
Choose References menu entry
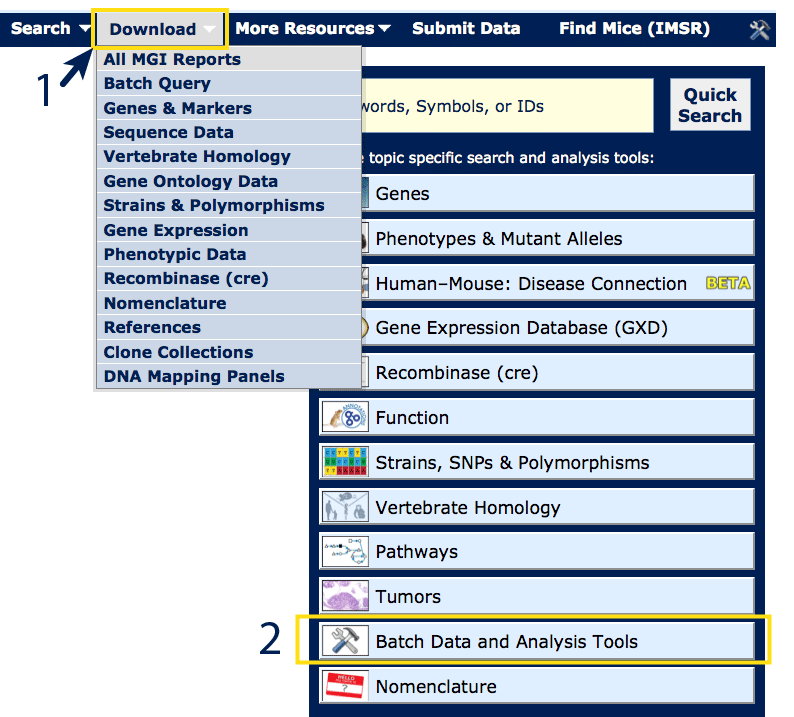[x=229, y=327]
